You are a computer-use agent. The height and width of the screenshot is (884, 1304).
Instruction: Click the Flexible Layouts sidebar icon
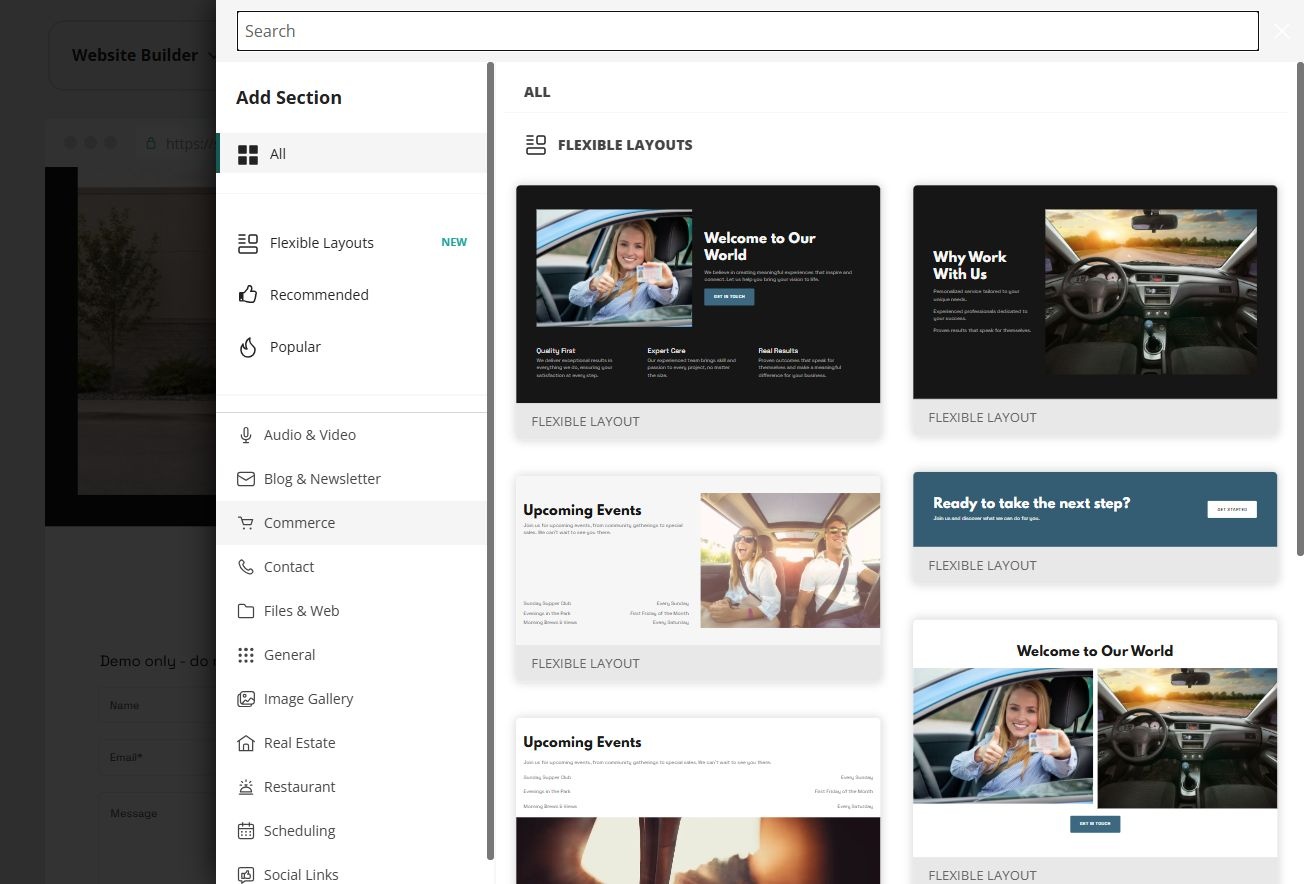click(x=247, y=243)
